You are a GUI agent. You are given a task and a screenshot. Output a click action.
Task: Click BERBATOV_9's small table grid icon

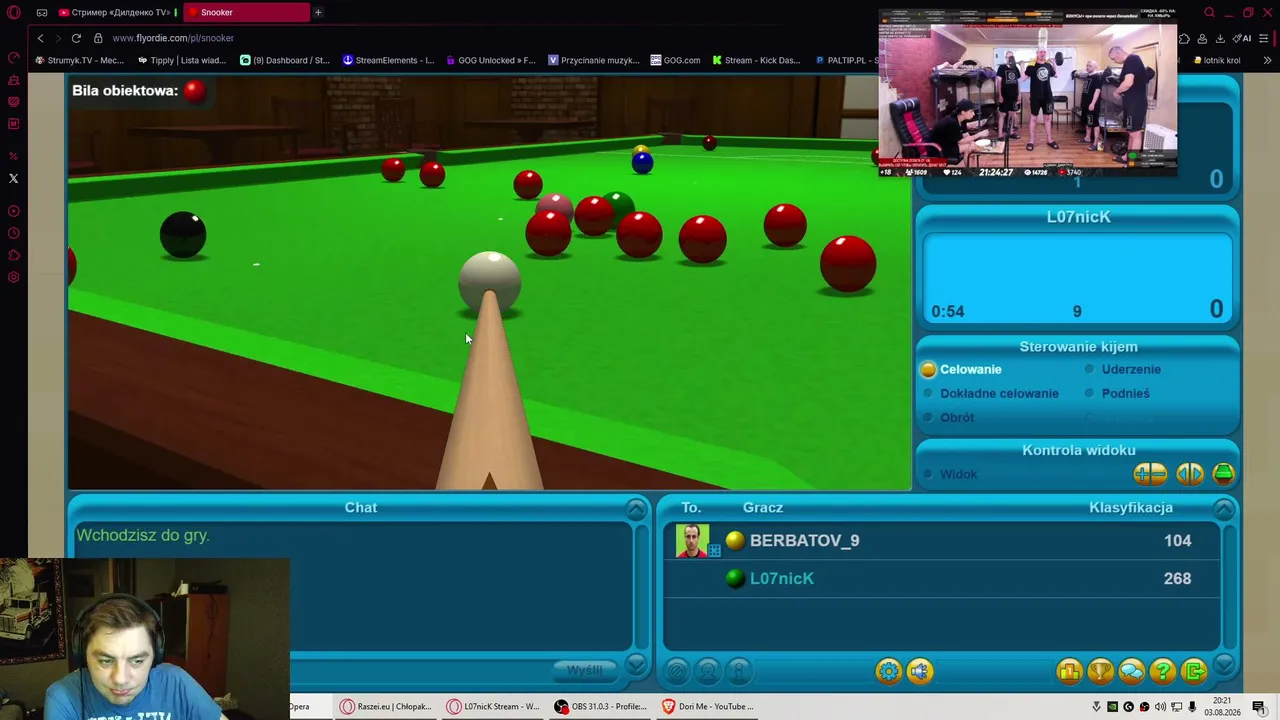coord(714,550)
